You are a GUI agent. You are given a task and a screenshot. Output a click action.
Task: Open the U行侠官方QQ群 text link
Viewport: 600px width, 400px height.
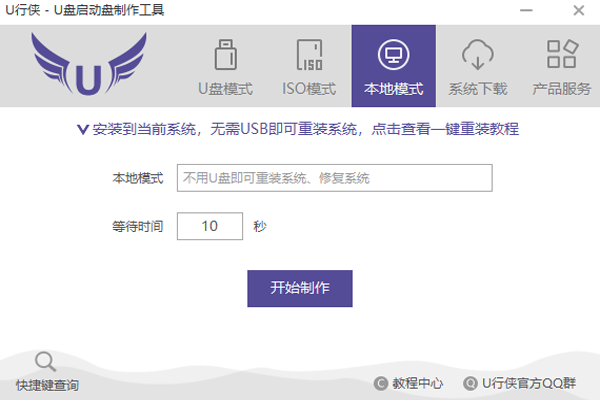528,383
